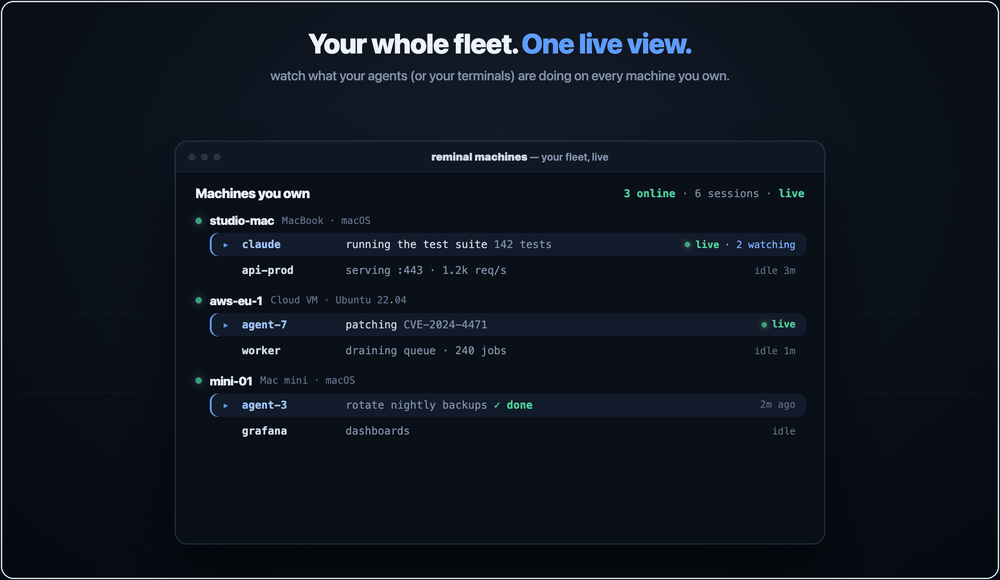Click the green live dot in the agent-7 row
Viewport: 1000px width, 580px height.
(764, 325)
